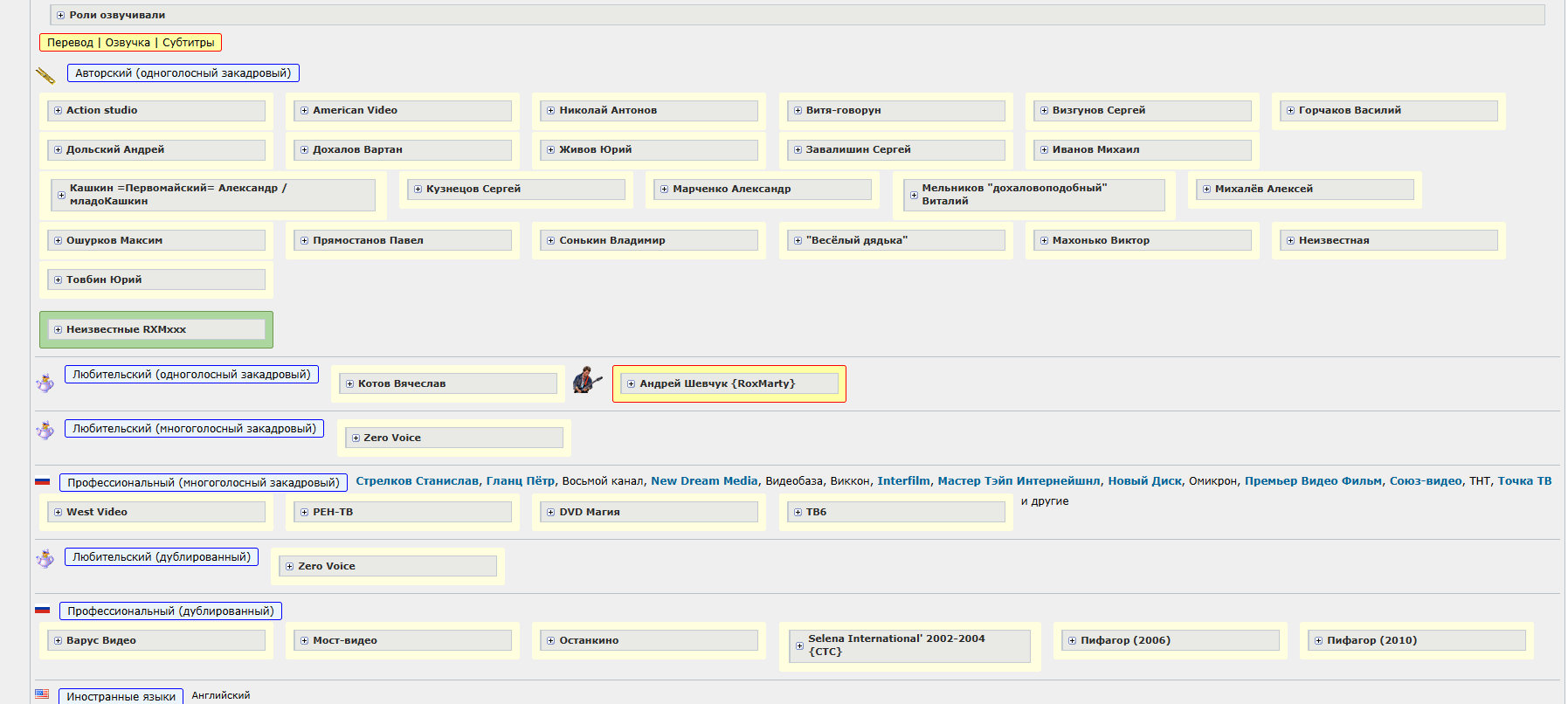Click icon next to Любительский (многоголосный закадровый)

(45, 430)
